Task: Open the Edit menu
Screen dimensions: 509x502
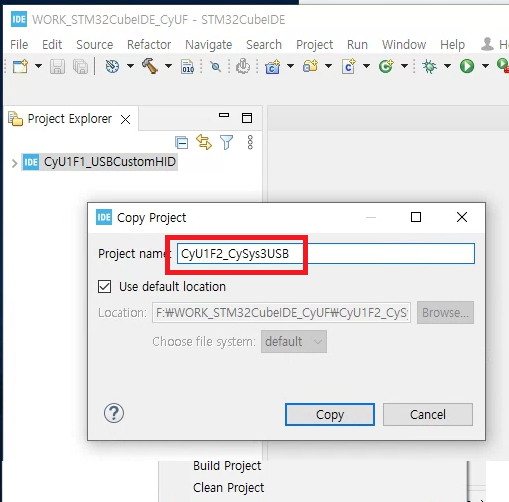Action: (x=52, y=44)
